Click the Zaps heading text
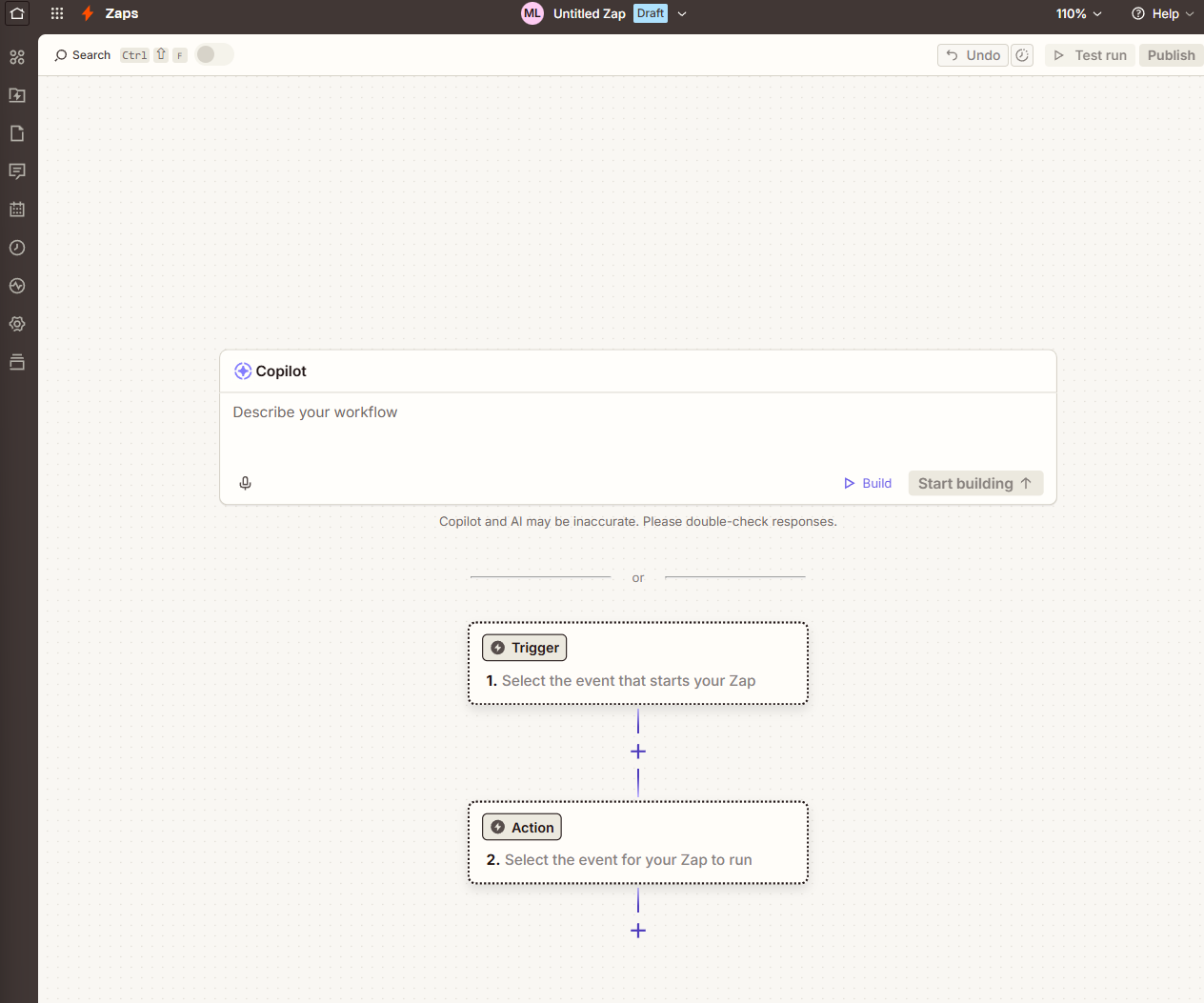This screenshot has height=1003, width=1204. click(x=122, y=13)
